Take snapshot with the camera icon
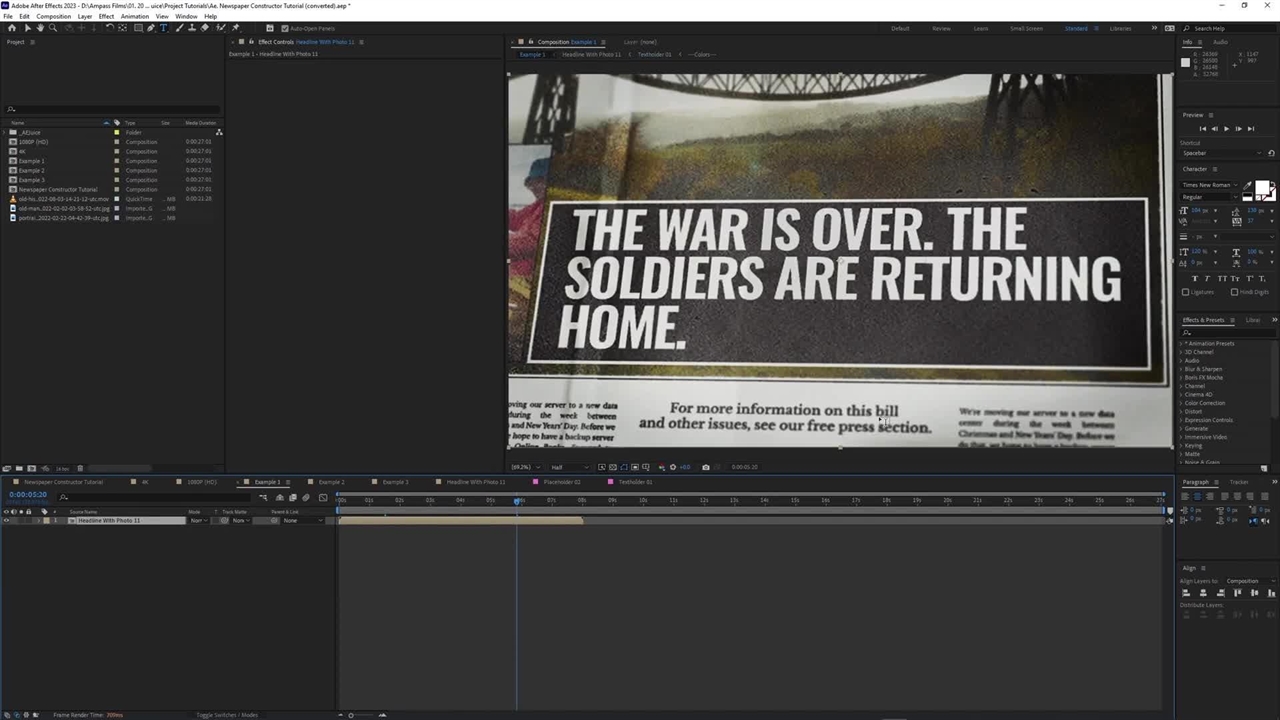This screenshot has width=1280, height=720. click(x=706, y=467)
